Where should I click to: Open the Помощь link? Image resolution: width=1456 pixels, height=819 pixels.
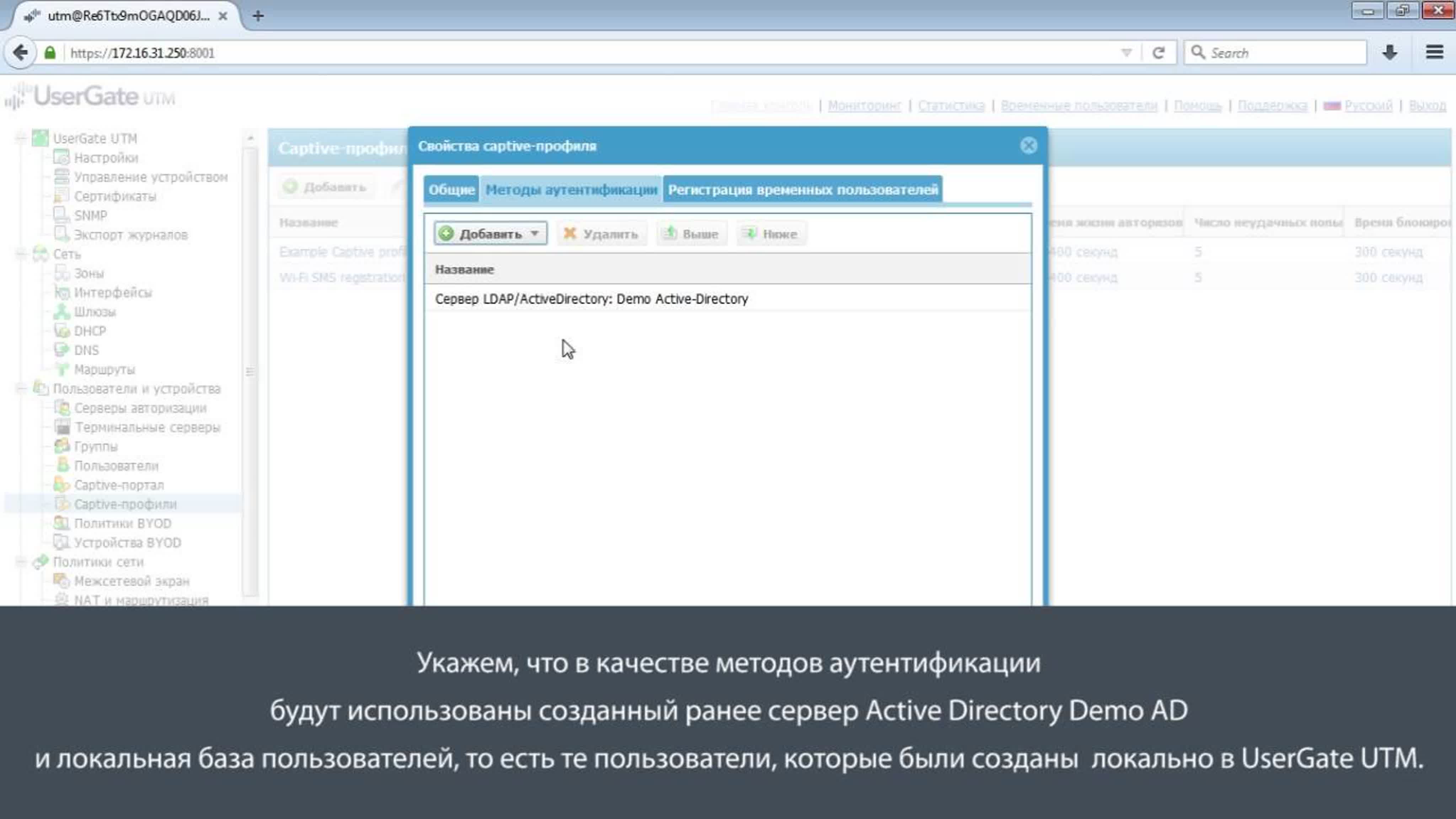click(1197, 106)
